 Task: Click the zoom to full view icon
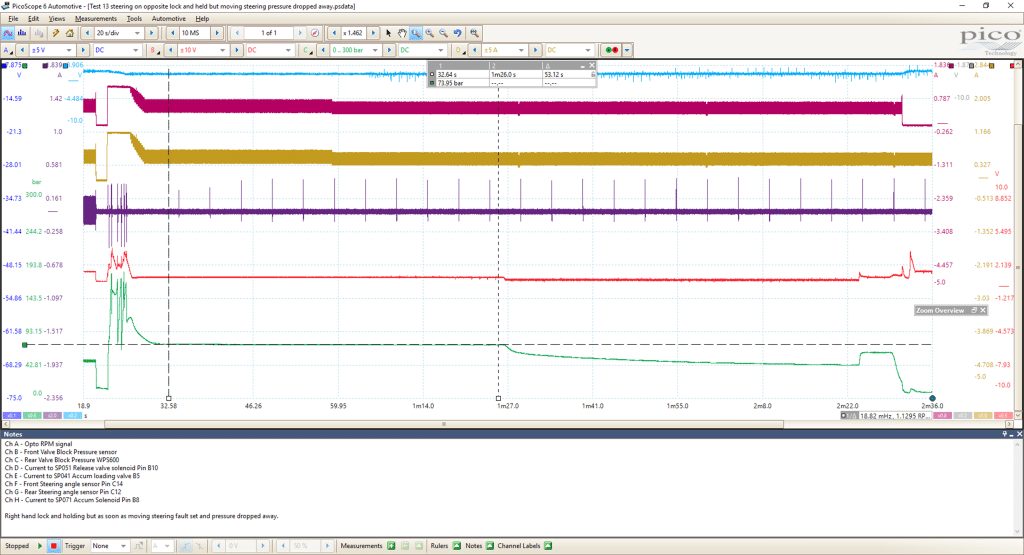click(x=474, y=33)
